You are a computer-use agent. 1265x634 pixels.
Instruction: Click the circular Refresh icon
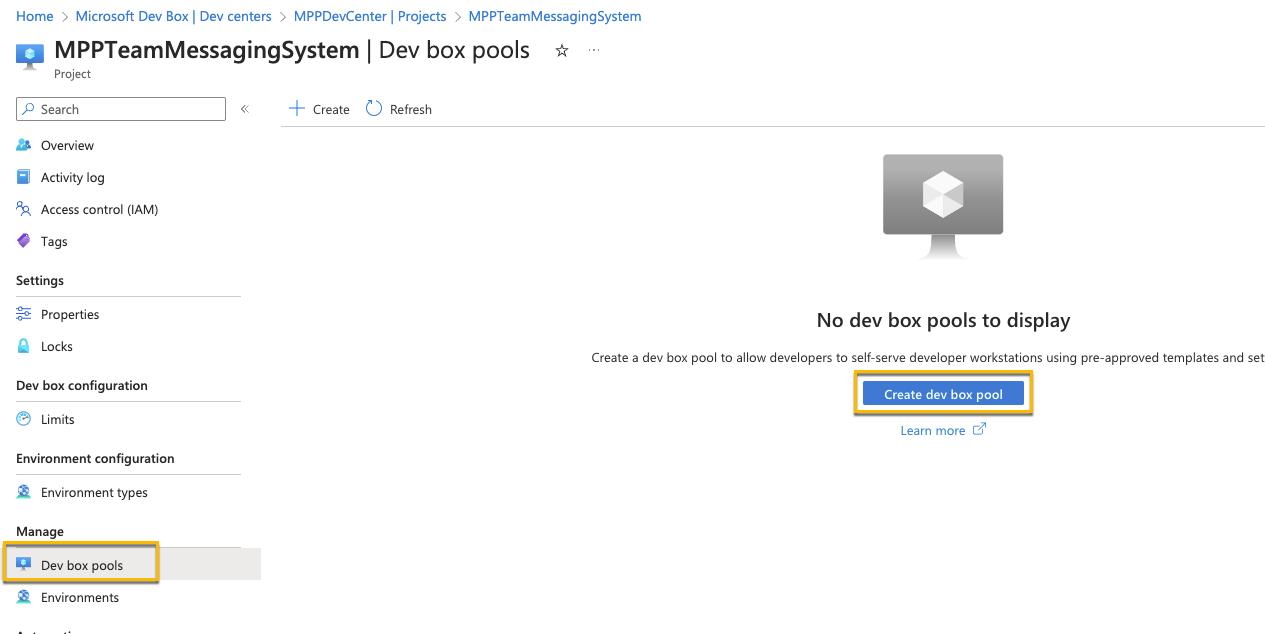(374, 108)
